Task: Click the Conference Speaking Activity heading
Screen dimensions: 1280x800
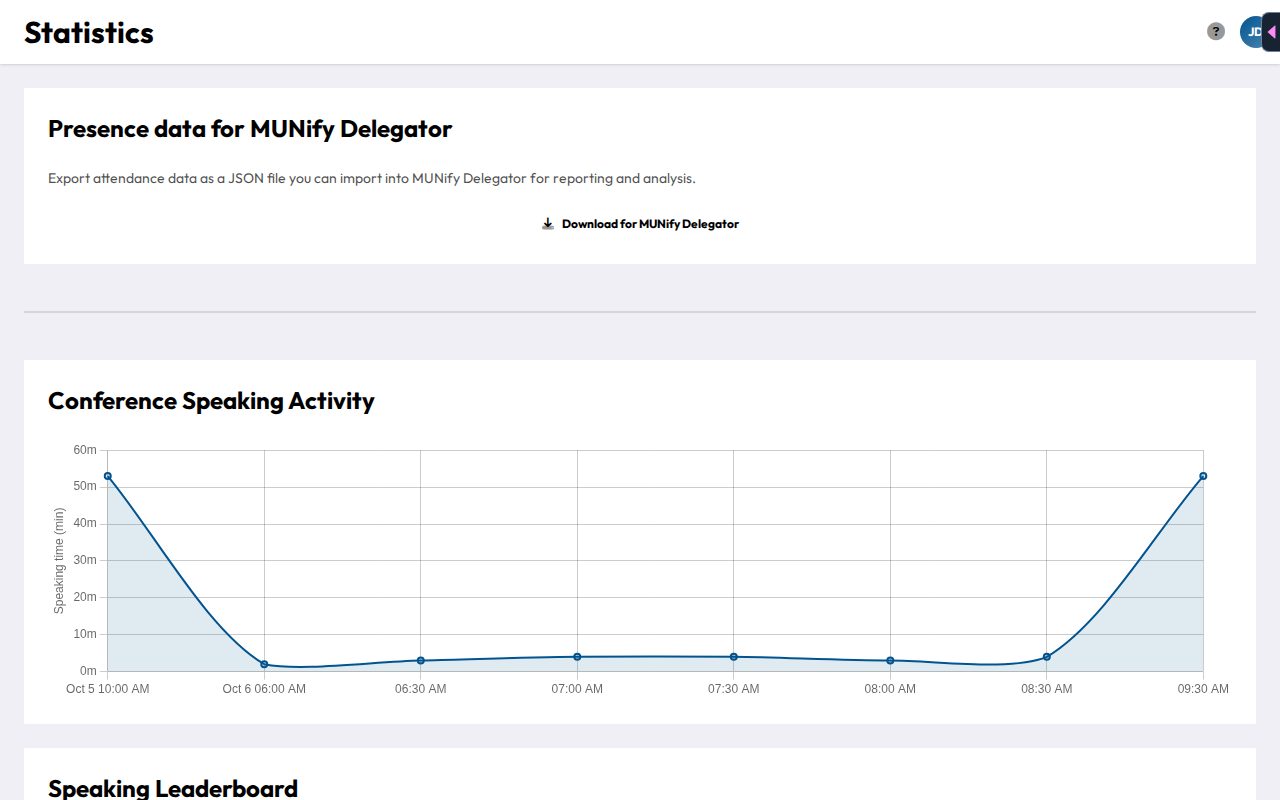Action: pos(211,401)
